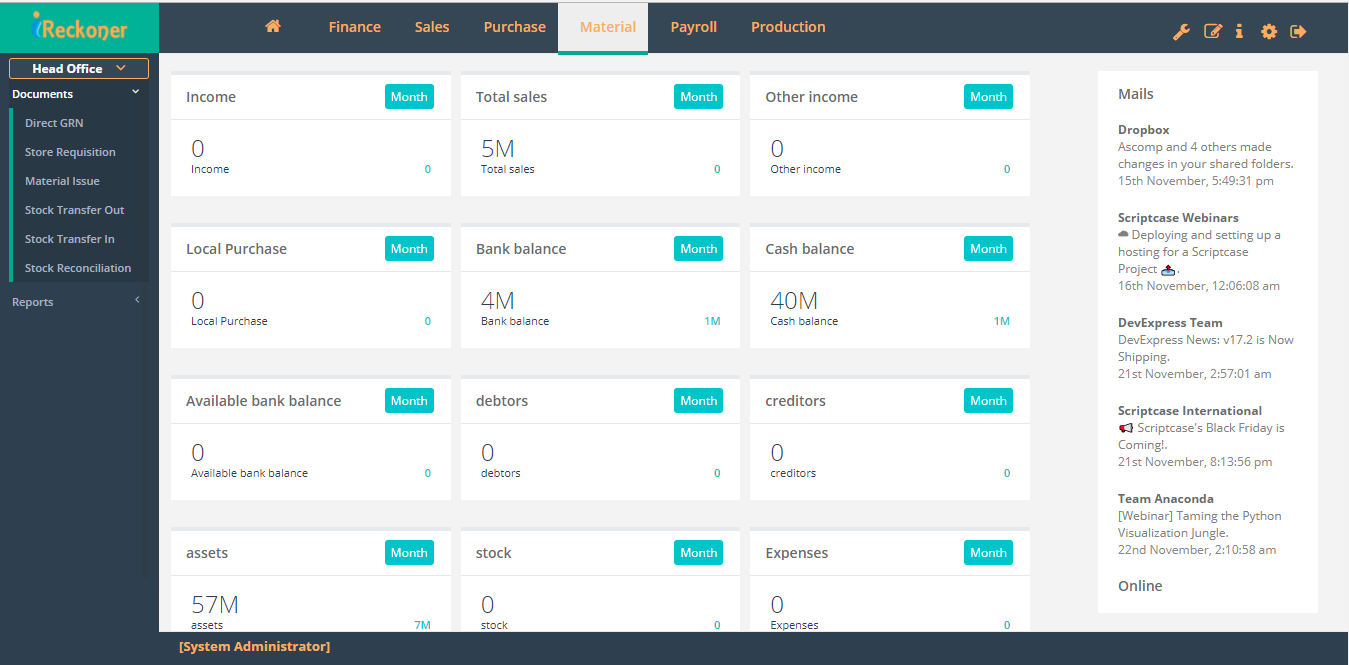Toggle the Month filter on Expenses widget
This screenshot has height=665, width=1349.
click(x=988, y=552)
